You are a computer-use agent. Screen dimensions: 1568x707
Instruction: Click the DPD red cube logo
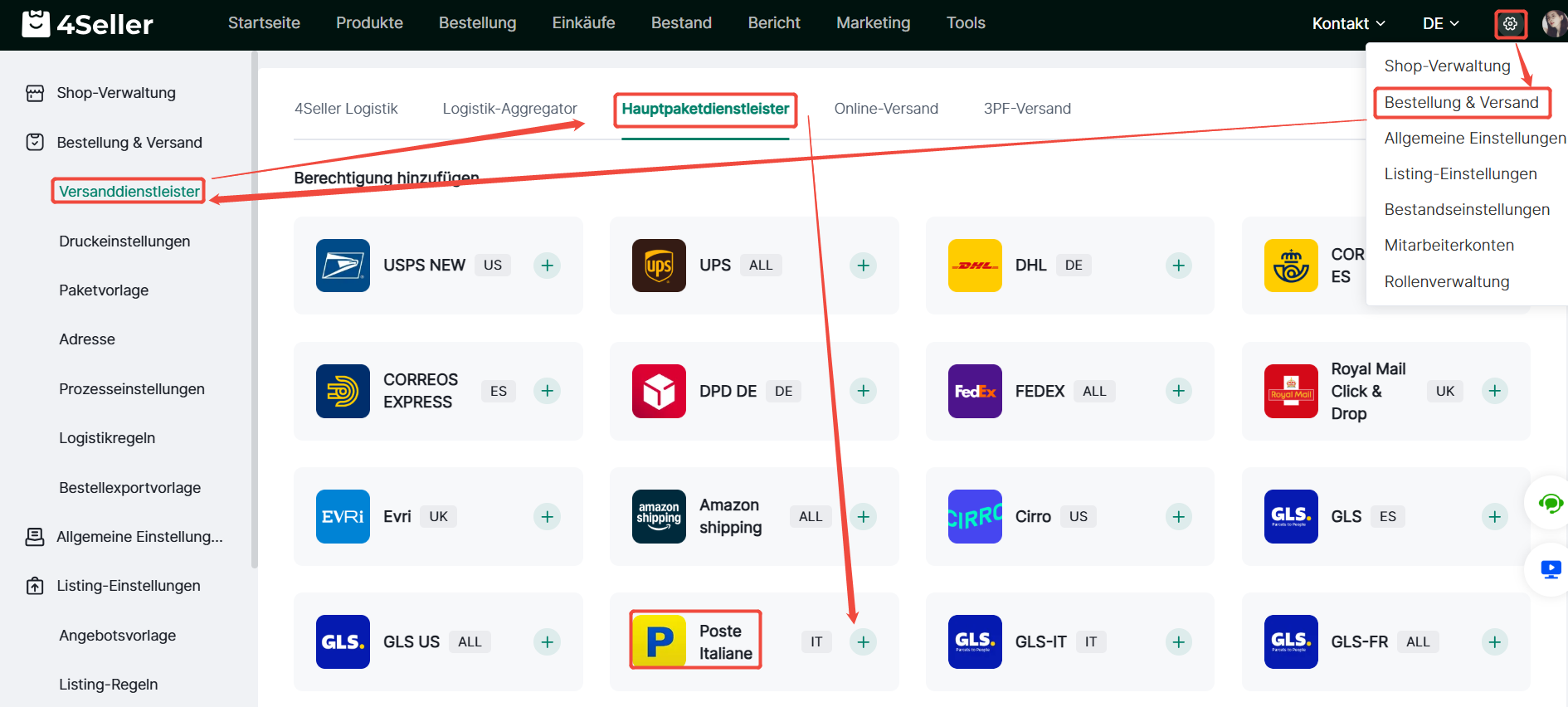pyautogui.click(x=659, y=391)
